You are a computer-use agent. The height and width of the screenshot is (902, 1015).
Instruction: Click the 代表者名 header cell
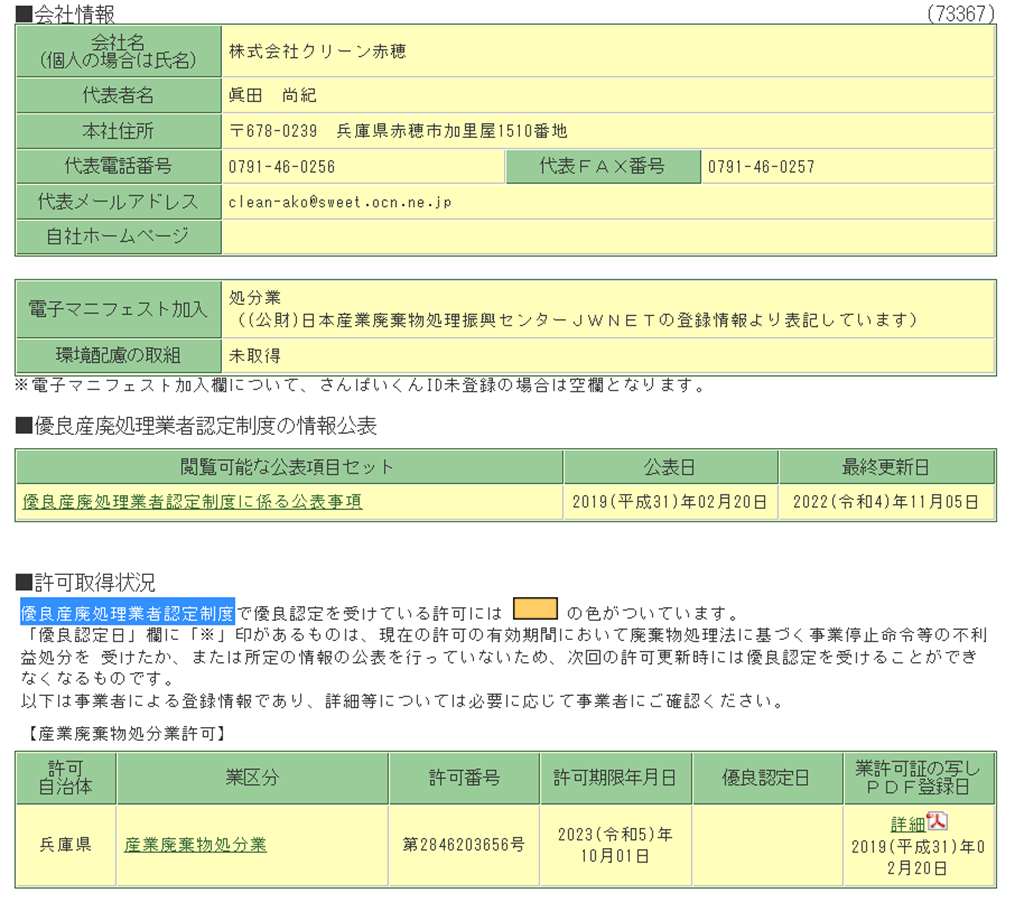pos(118,95)
